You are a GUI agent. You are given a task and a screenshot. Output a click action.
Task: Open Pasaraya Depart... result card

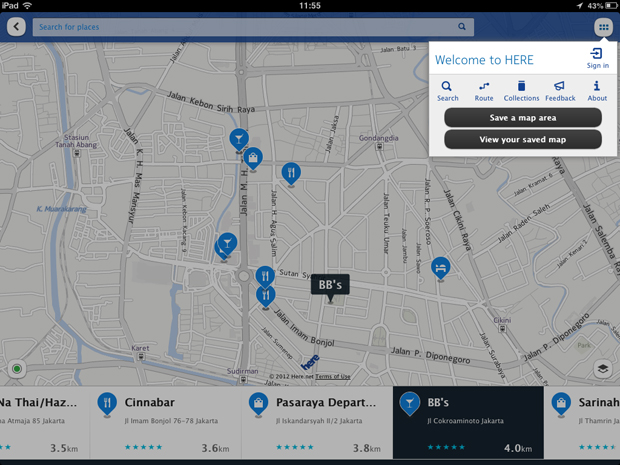click(x=317, y=422)
